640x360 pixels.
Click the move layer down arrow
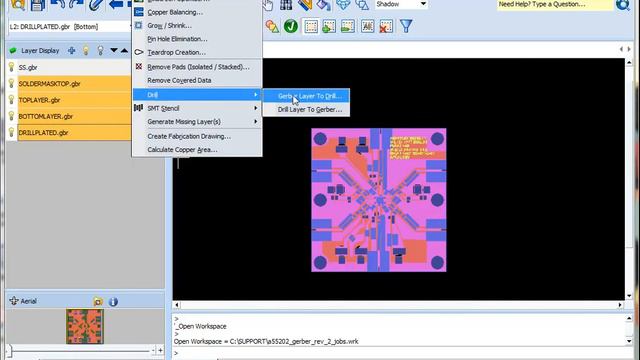pos(114,51)
